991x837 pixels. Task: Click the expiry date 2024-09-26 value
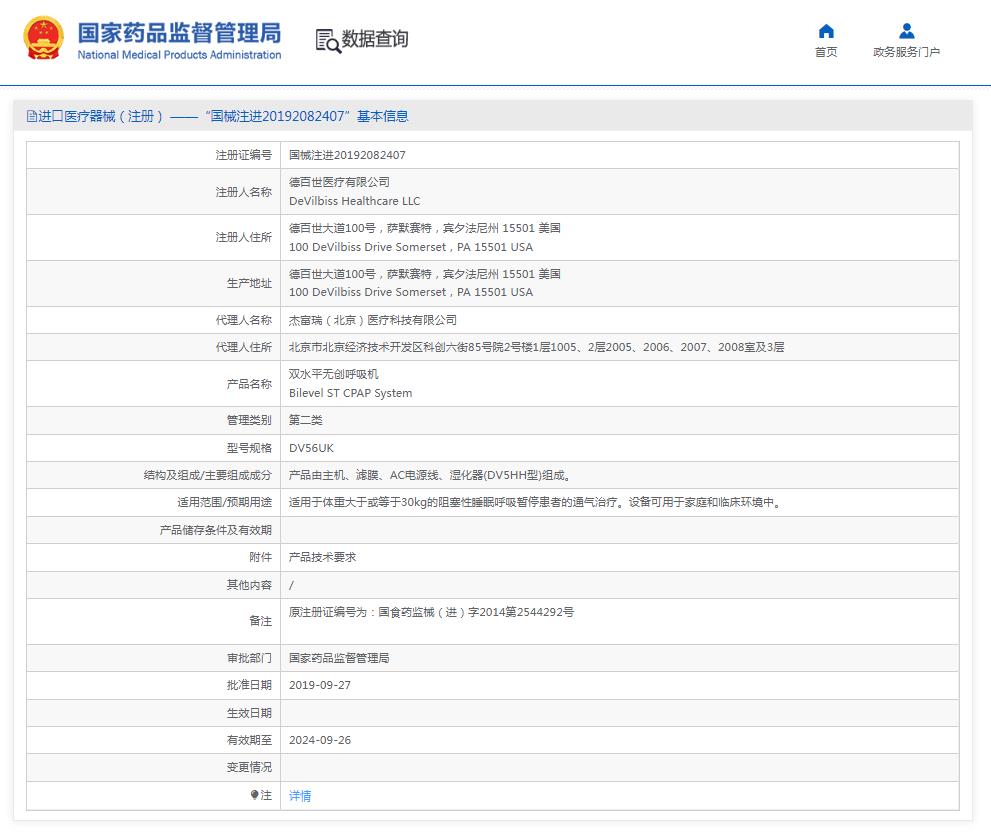[320, 740]
